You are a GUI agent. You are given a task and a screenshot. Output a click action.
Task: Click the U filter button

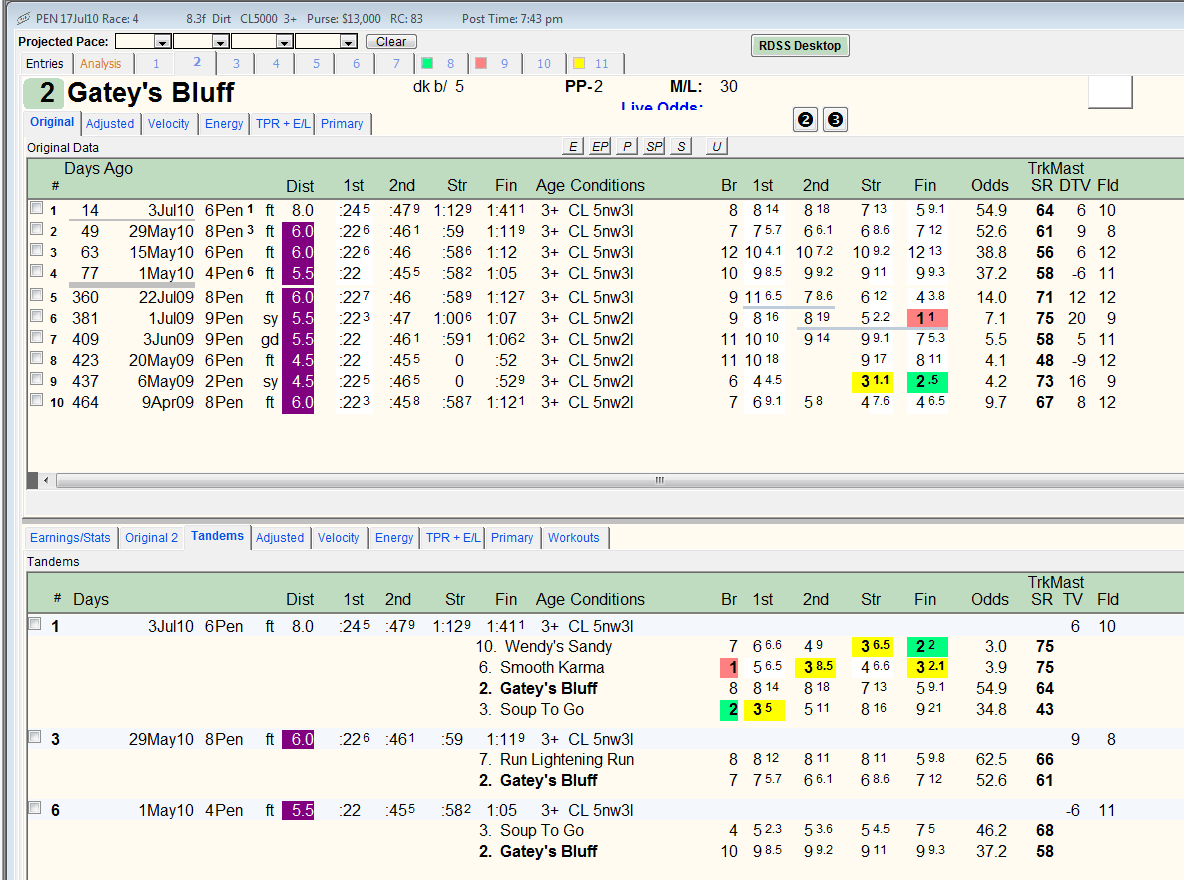pos(716,146)
